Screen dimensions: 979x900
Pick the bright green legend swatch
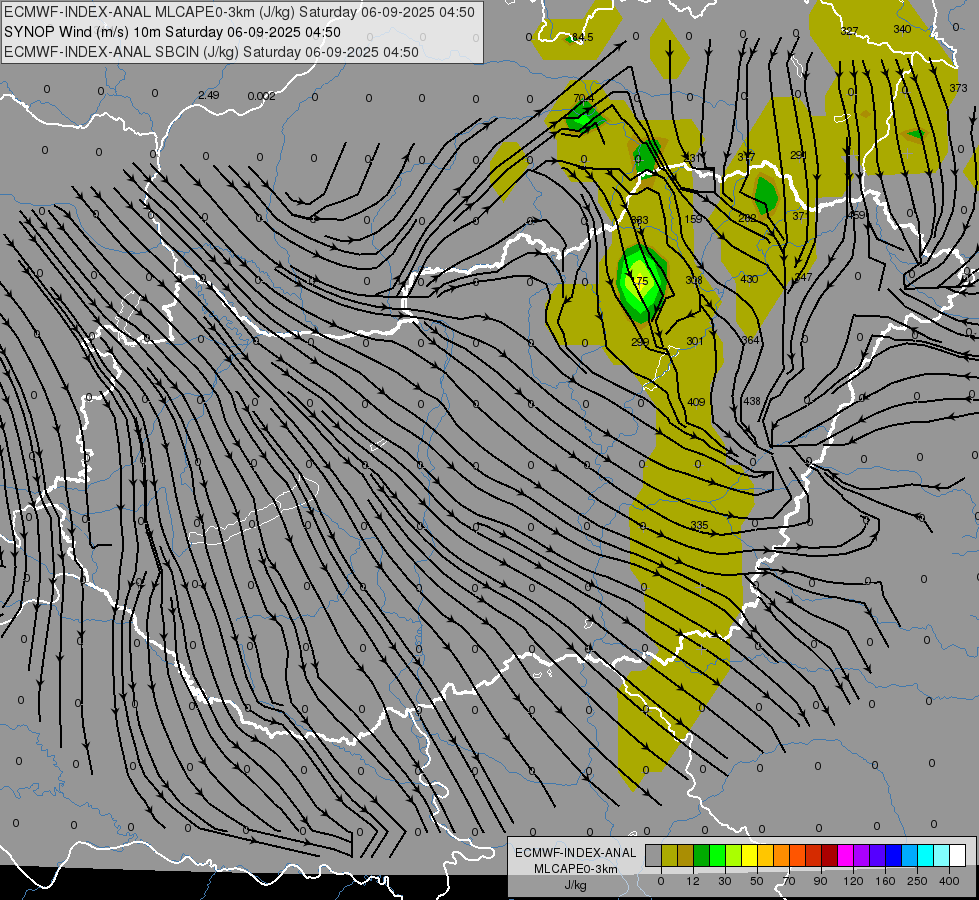(717, 856)
